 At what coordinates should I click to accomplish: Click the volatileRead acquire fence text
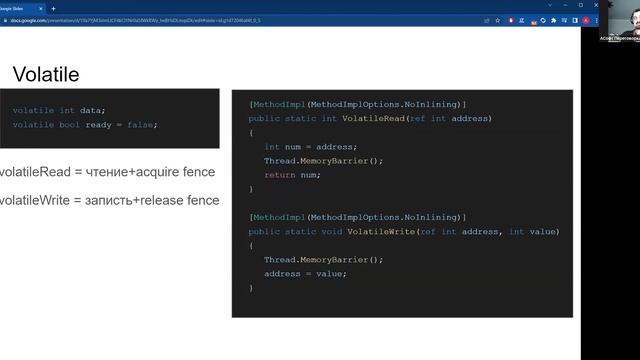tap(107, 172)
